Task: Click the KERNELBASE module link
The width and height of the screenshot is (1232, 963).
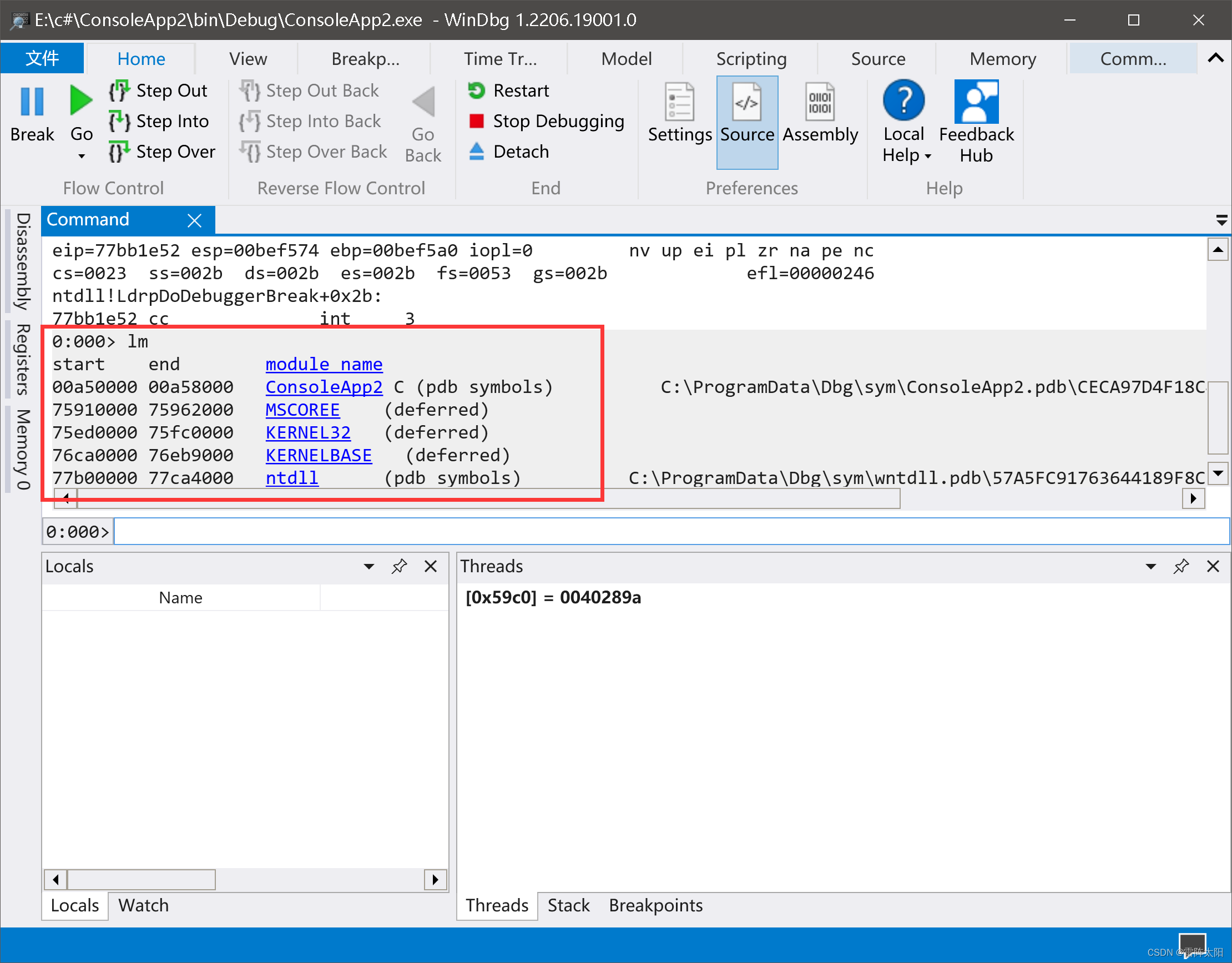Action: pos(319,455)
